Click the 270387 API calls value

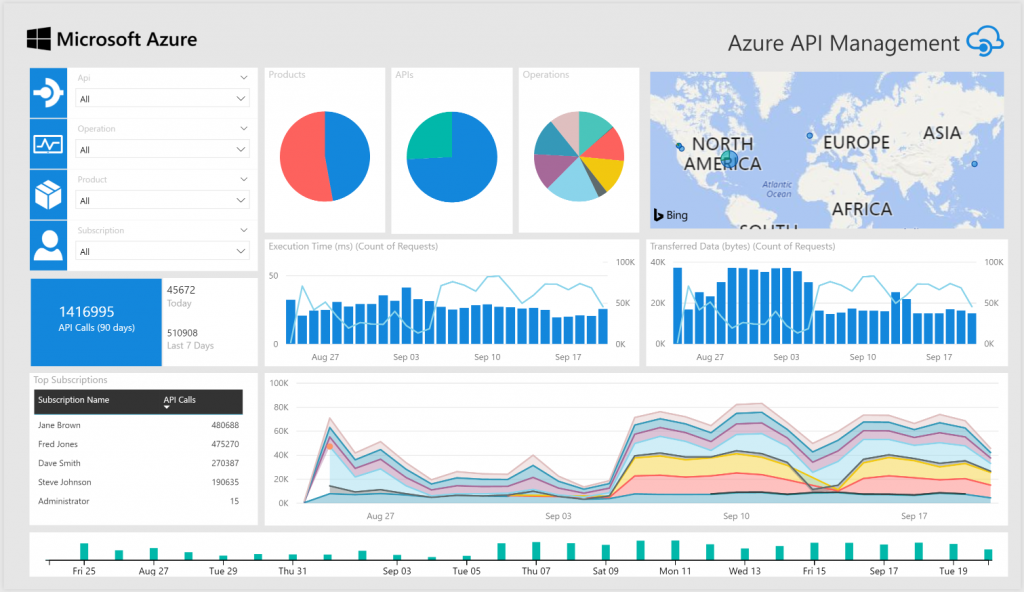point(225,463)
